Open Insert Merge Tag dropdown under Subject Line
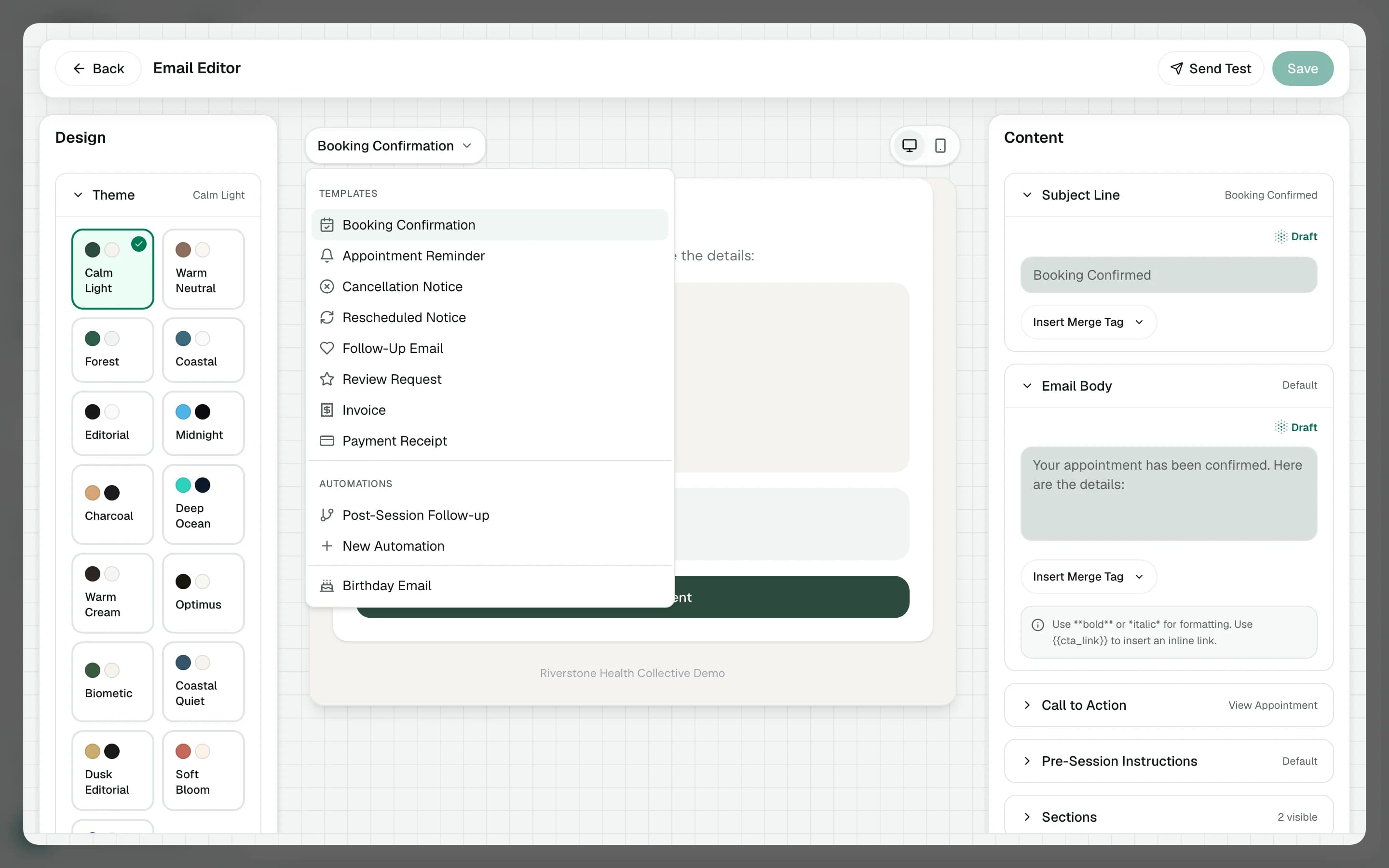 click(x=1088, y=322)
